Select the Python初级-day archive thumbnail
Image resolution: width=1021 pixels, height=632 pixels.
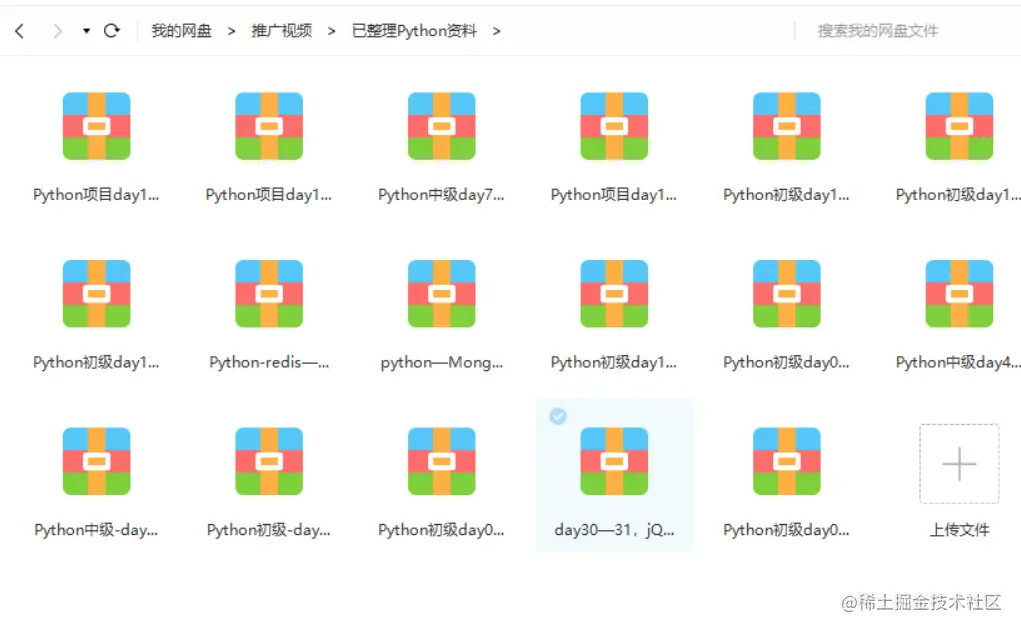[269, 461]
